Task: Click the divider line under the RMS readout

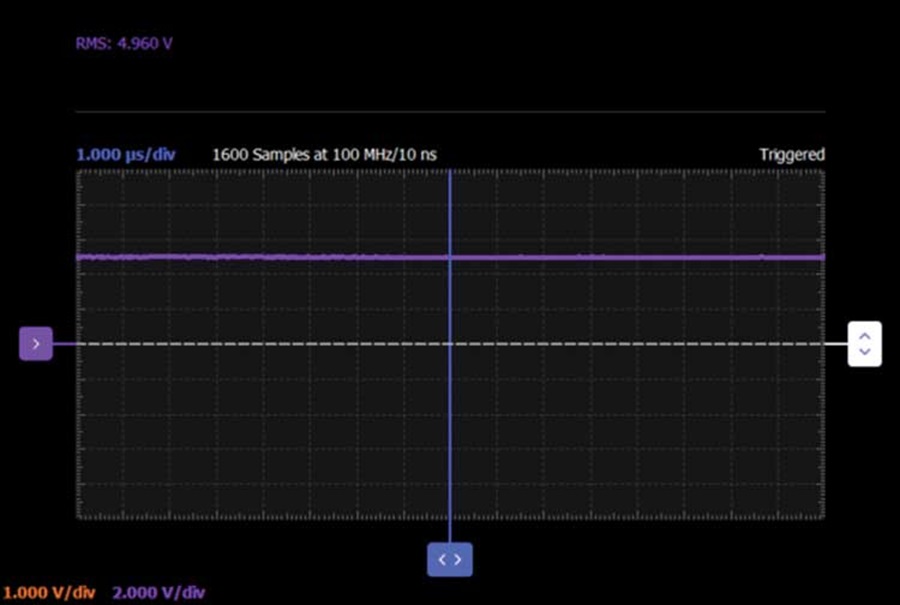Action: click(450, 111)
